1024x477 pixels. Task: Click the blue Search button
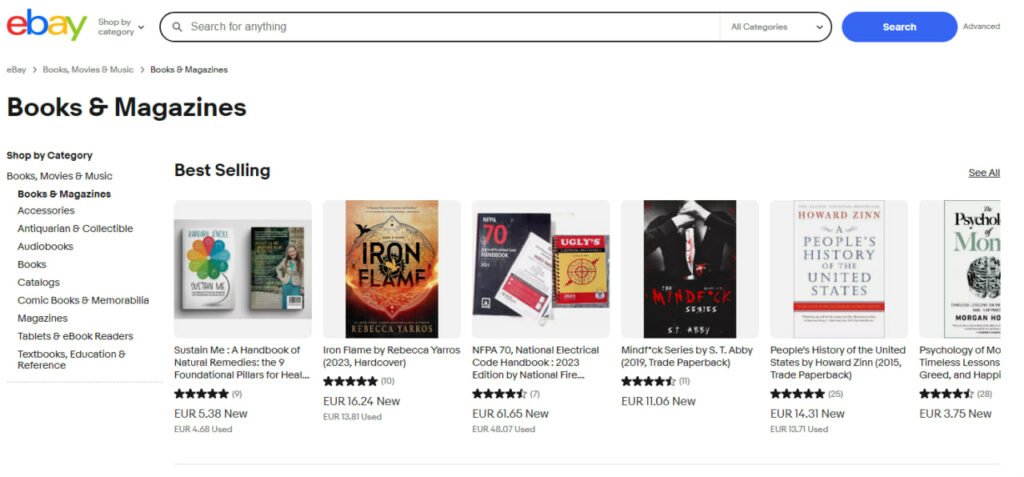(x=899, y=27)
